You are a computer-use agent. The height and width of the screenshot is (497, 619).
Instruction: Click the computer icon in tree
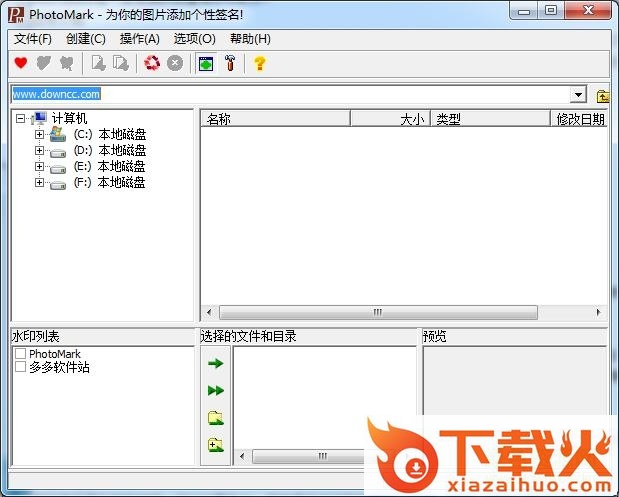(39, 118)
